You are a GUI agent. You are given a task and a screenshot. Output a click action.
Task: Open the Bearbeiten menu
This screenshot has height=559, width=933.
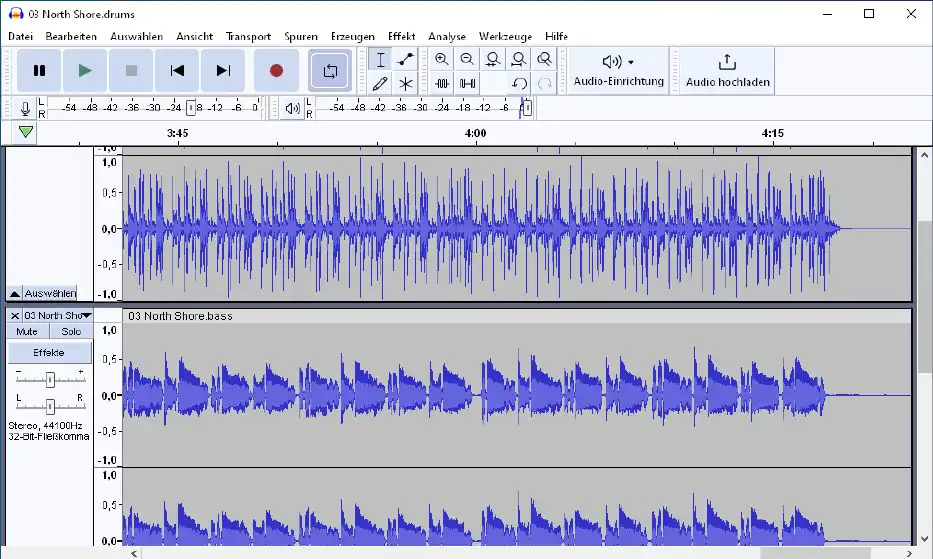click(x=71, y=36)
